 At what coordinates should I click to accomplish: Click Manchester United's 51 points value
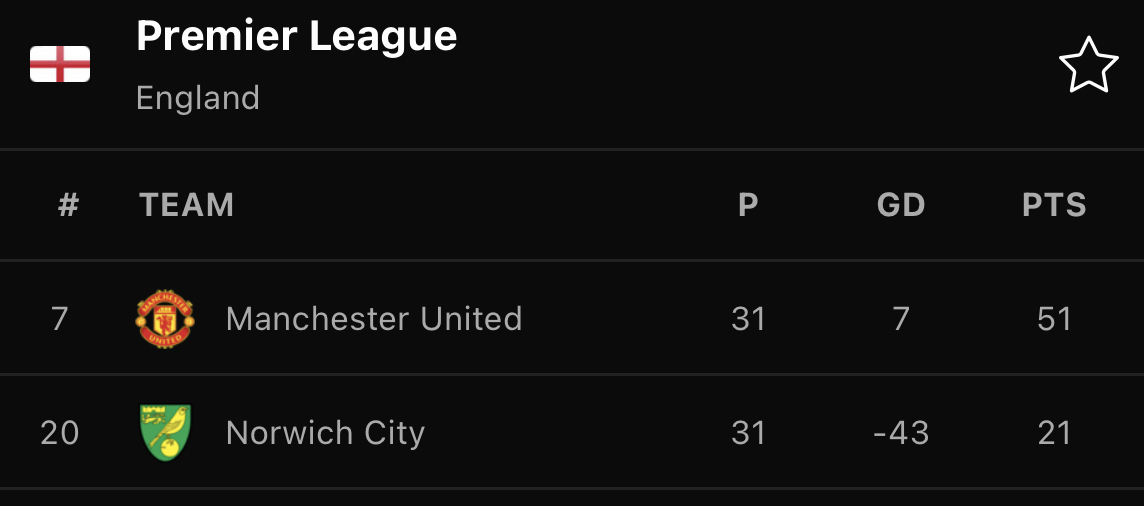click(1054, 319)
